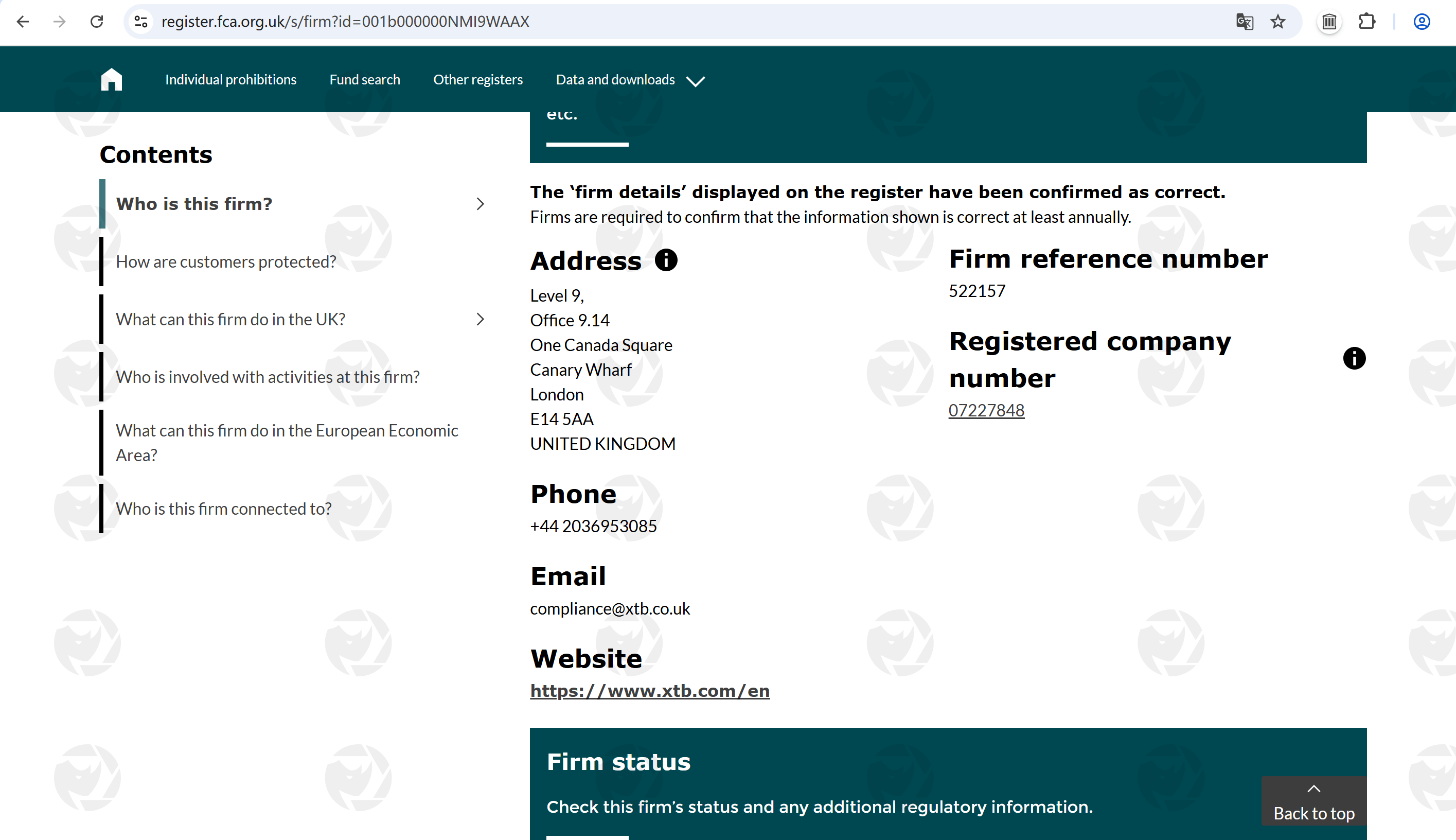Click the Translate page icon in address bar
The width and height of the screenshot is (1456, 840).
pos(1245,22)
